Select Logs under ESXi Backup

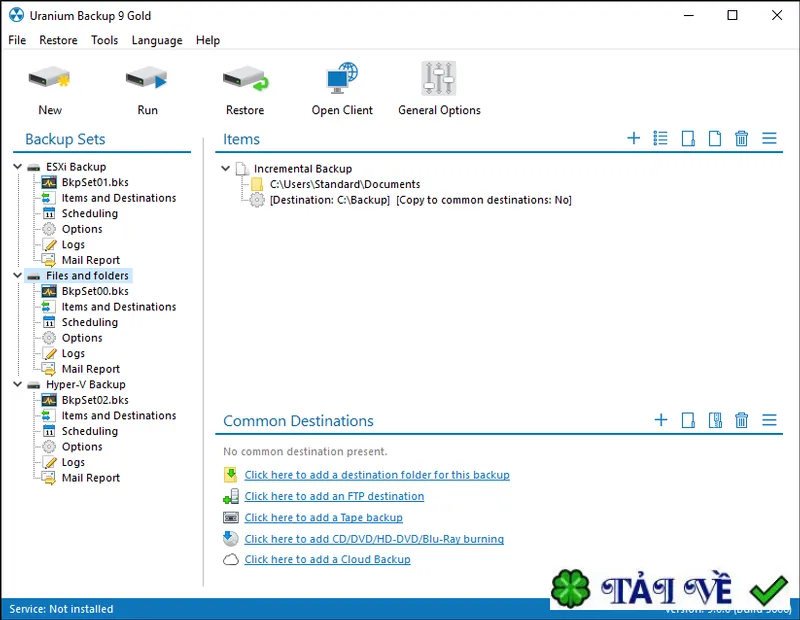(x=73, y=244)
